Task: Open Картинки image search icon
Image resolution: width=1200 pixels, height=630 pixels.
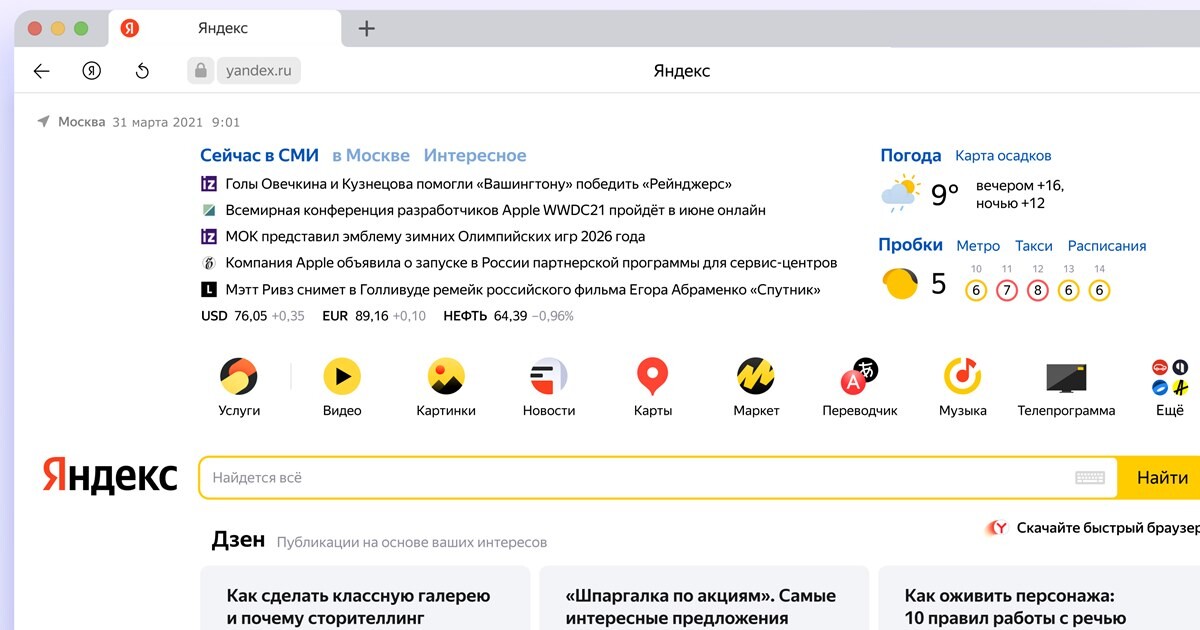Action: click(x=446, y=377)
